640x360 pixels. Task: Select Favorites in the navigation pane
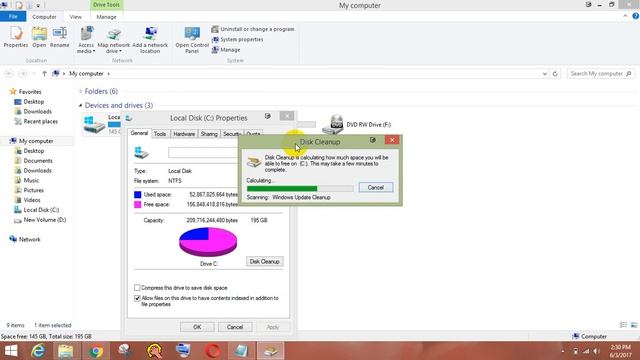25,92
